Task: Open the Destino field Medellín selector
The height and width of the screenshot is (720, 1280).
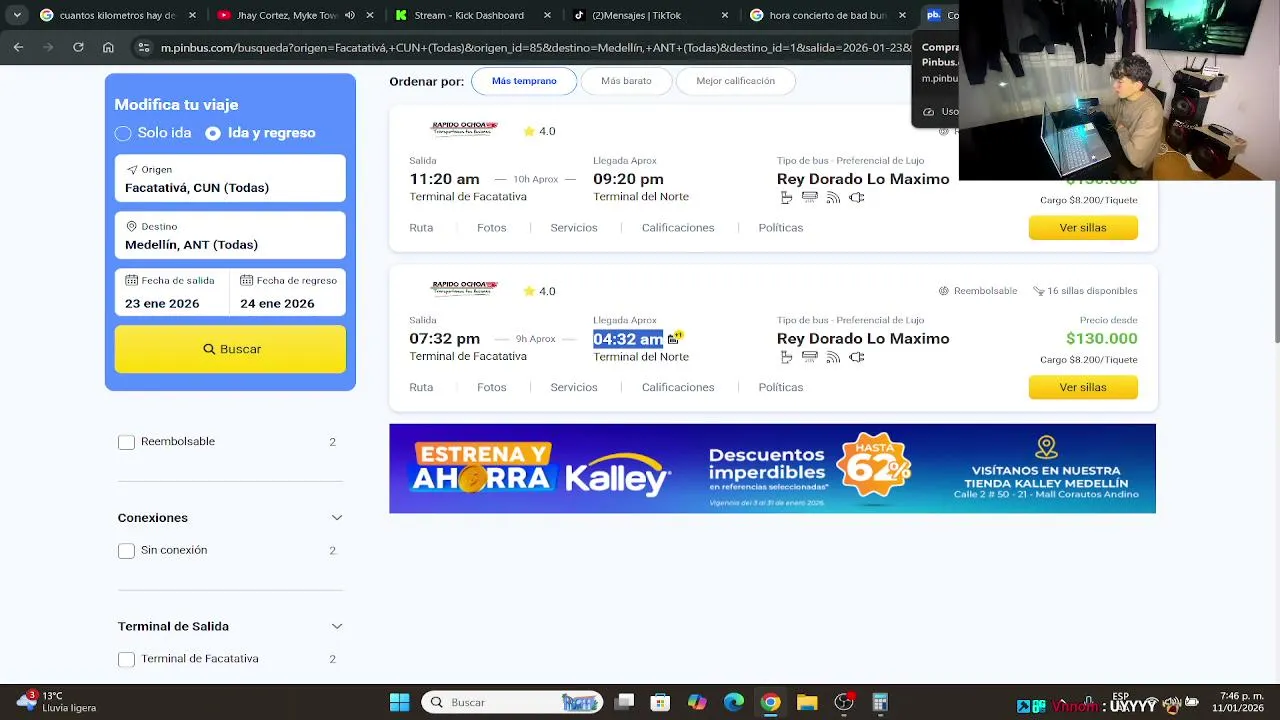Action: [x=230, y=236]
